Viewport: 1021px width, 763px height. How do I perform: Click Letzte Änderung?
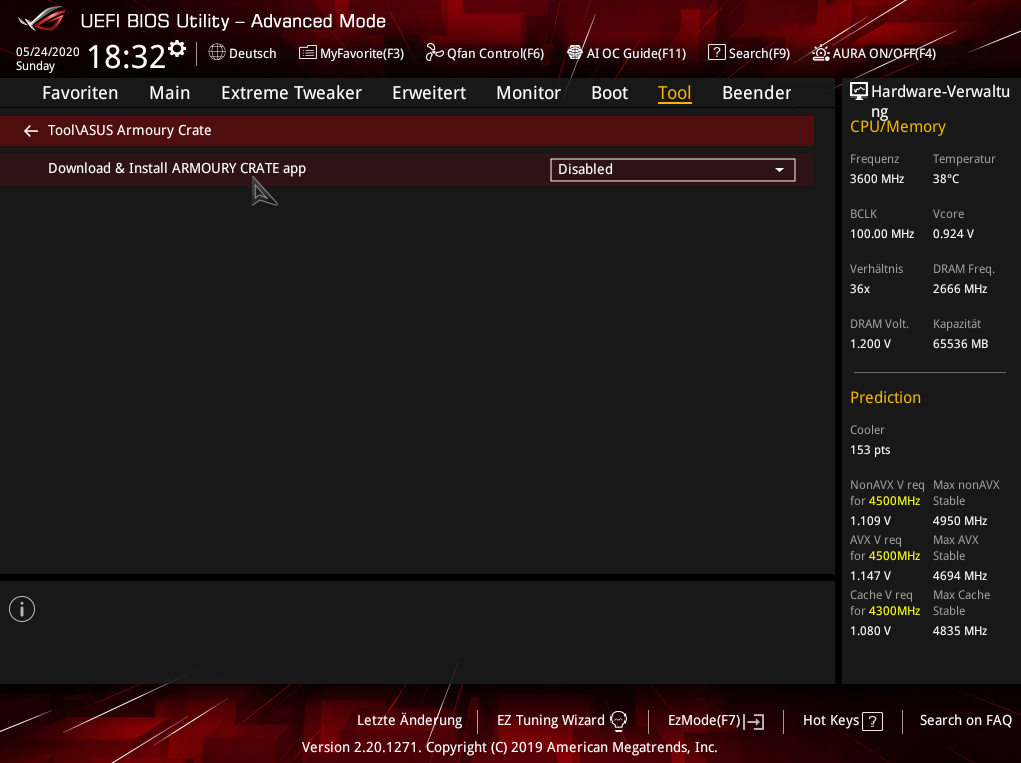click(410, 720)
